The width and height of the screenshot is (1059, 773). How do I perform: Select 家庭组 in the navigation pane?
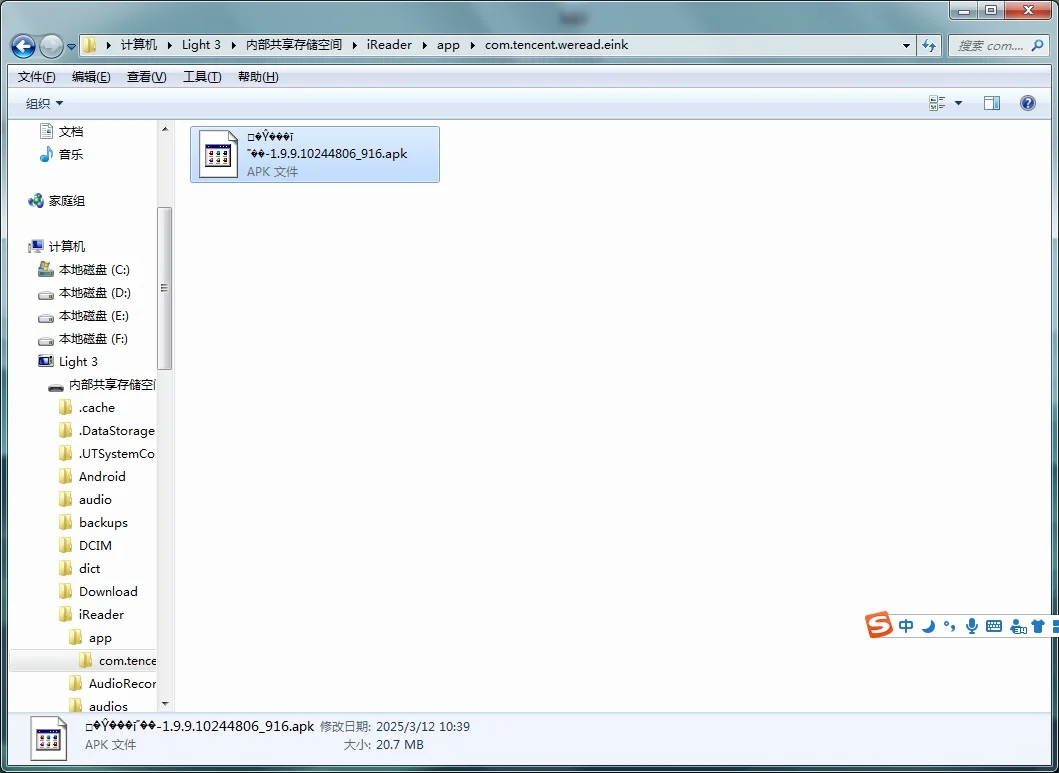pos(57,201)
